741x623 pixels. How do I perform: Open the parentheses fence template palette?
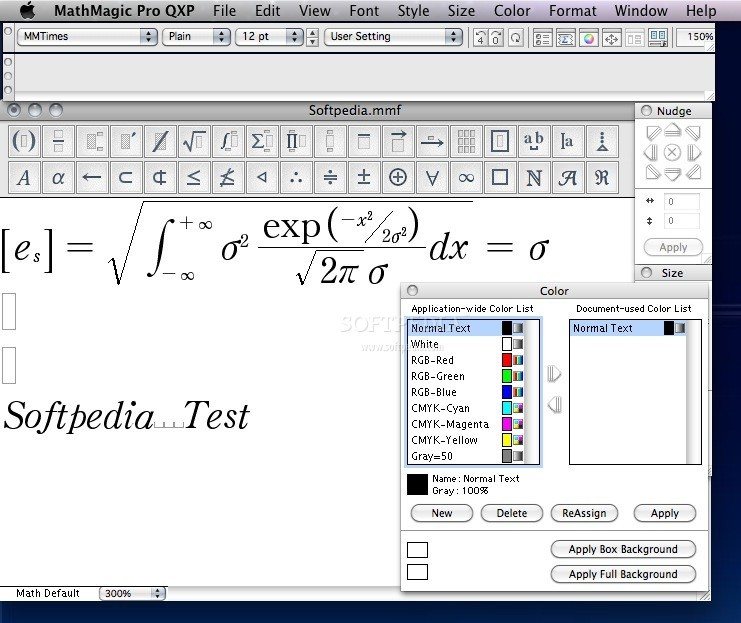24,141
